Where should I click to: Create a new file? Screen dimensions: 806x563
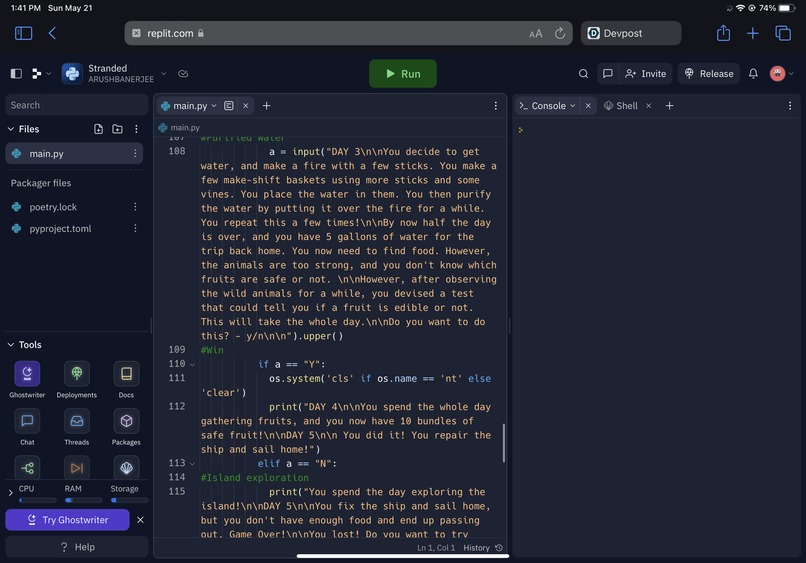coord(98,129)
